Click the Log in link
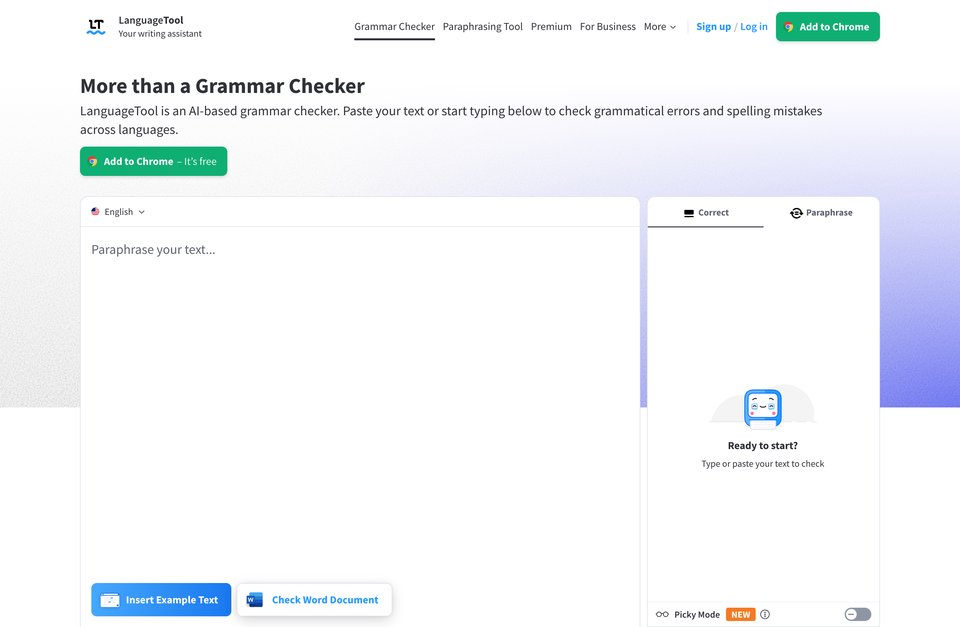The image size is (960, 627). pos(754,27)
